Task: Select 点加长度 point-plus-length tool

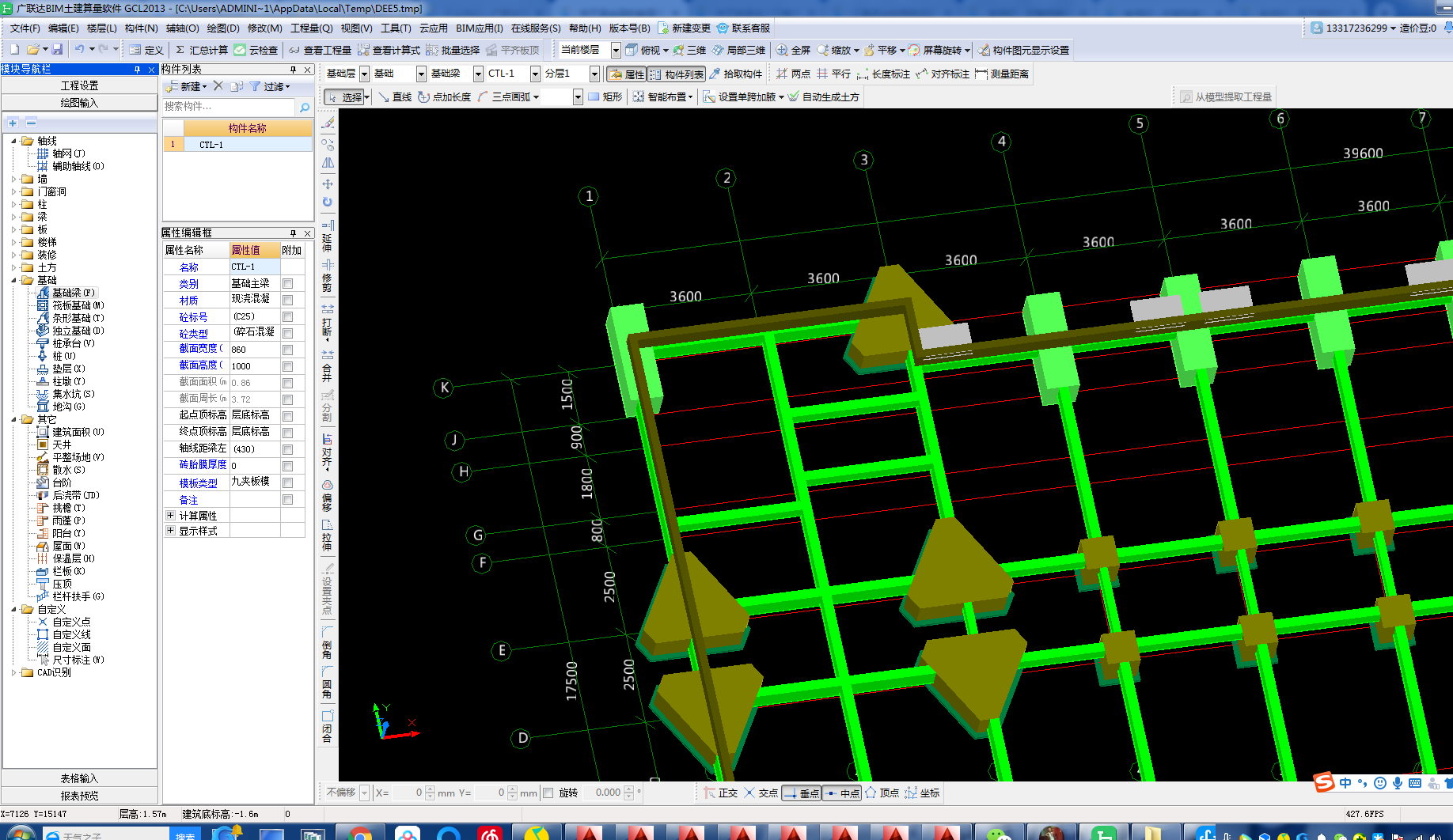Action: 444,96
